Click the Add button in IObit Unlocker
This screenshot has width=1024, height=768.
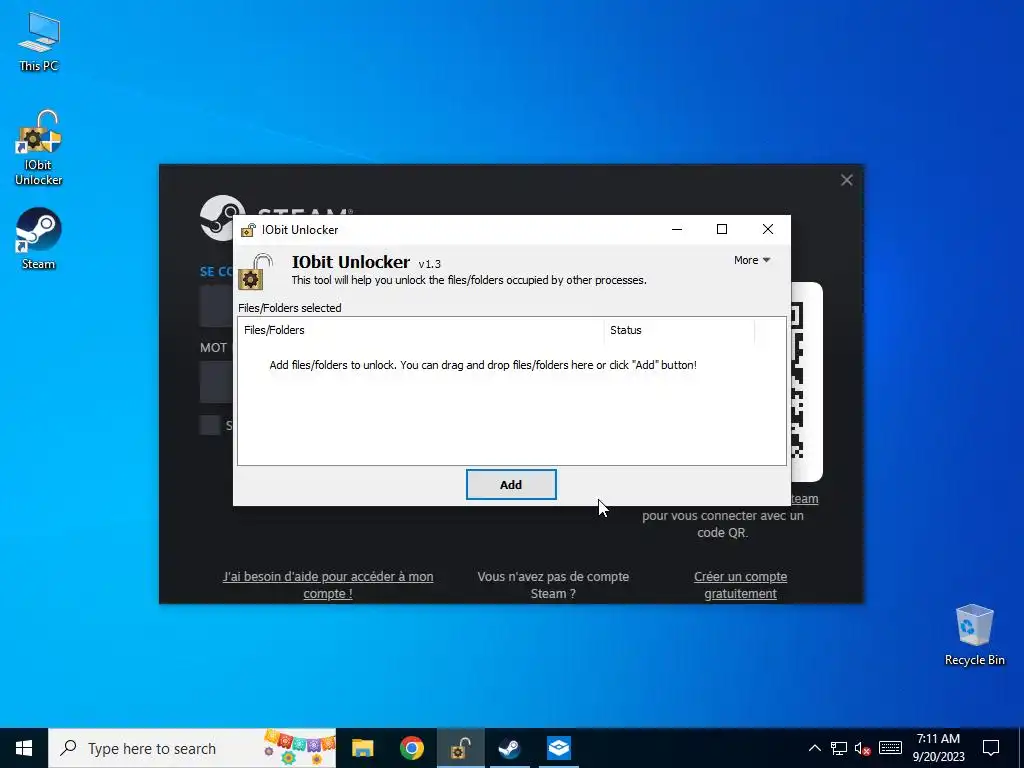(511, 485)
